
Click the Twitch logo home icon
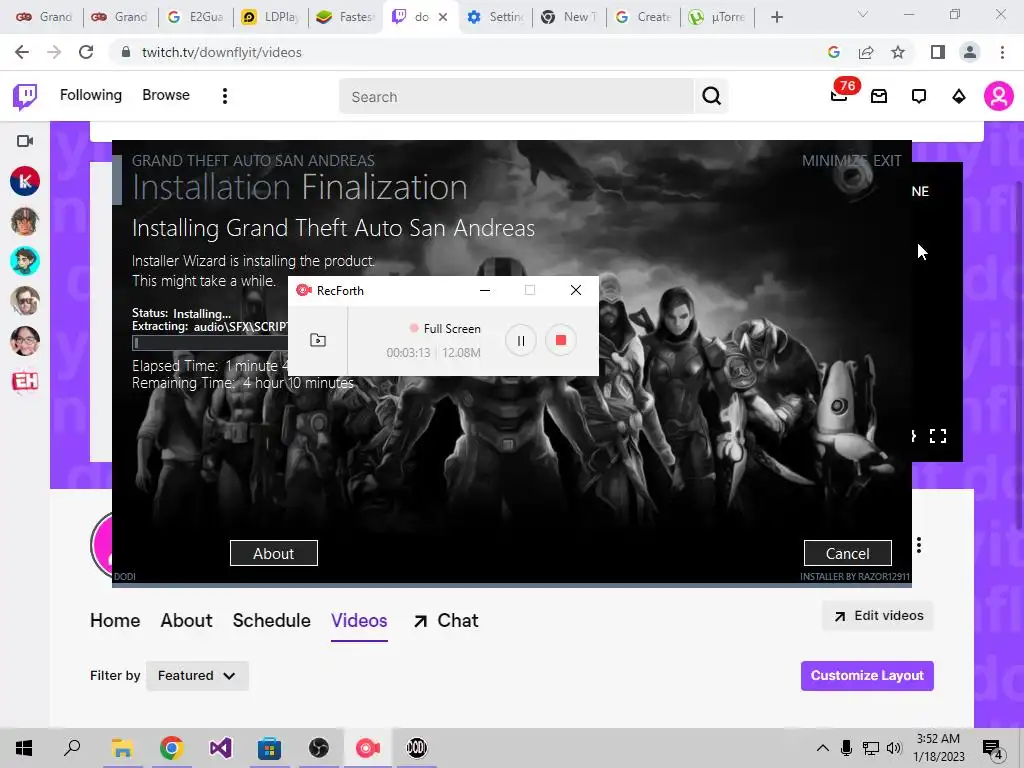click(25, 97)
